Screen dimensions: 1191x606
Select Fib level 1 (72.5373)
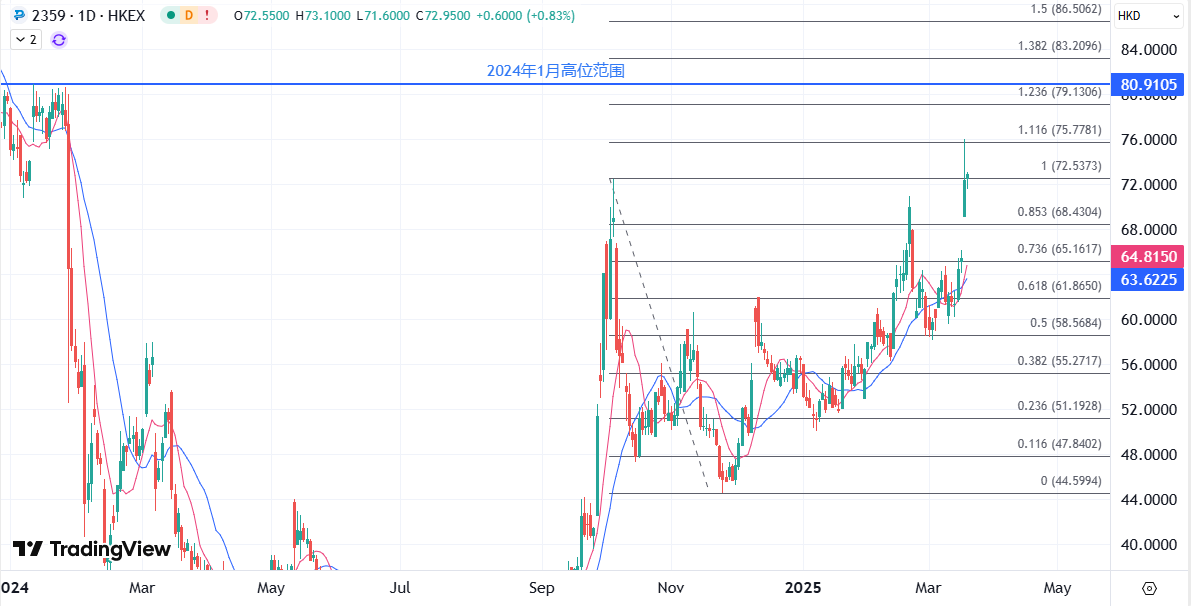pyautogui.click(x=1072, y=166)
